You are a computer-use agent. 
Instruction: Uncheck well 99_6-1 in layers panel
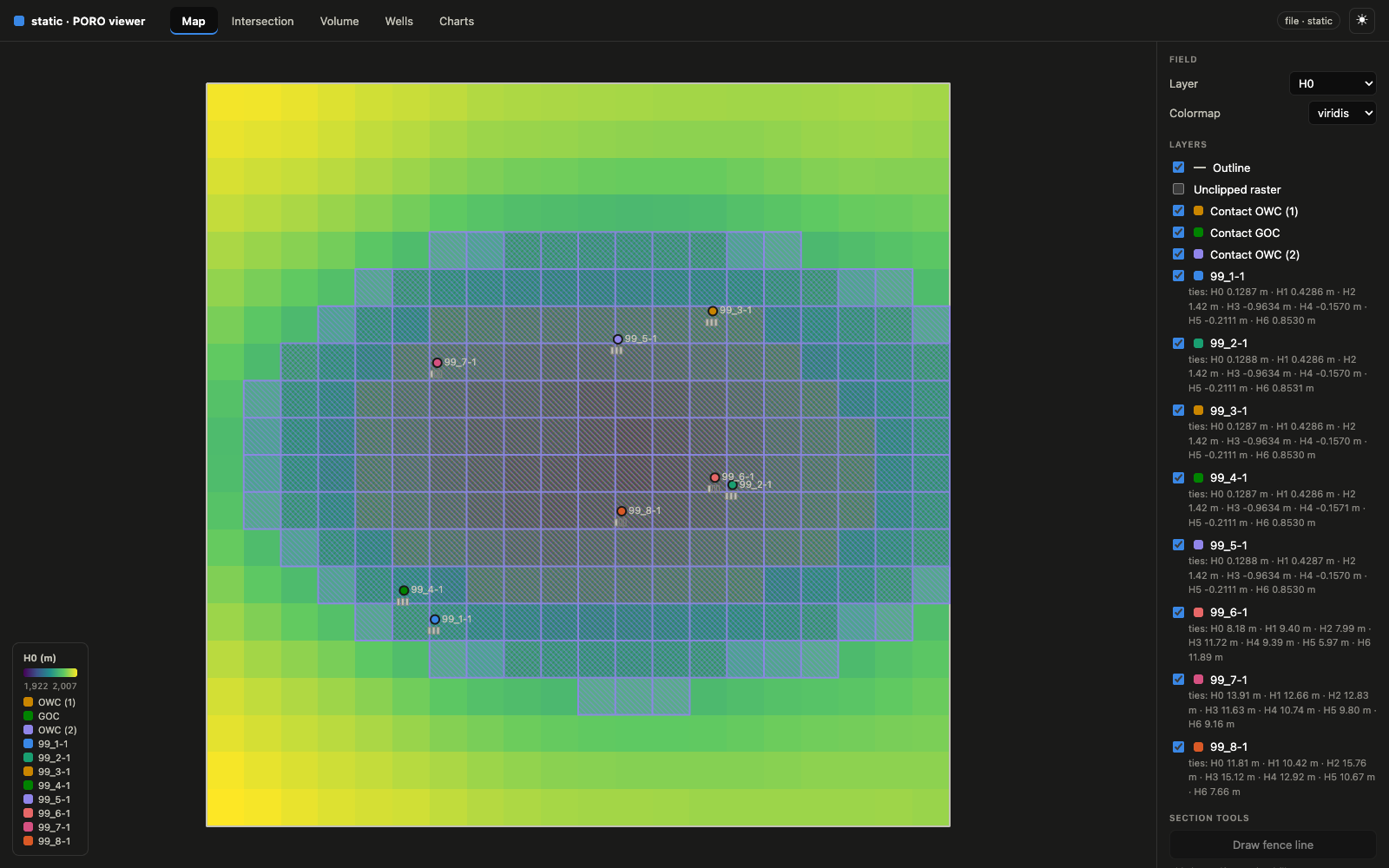(x=1178, y=613)
